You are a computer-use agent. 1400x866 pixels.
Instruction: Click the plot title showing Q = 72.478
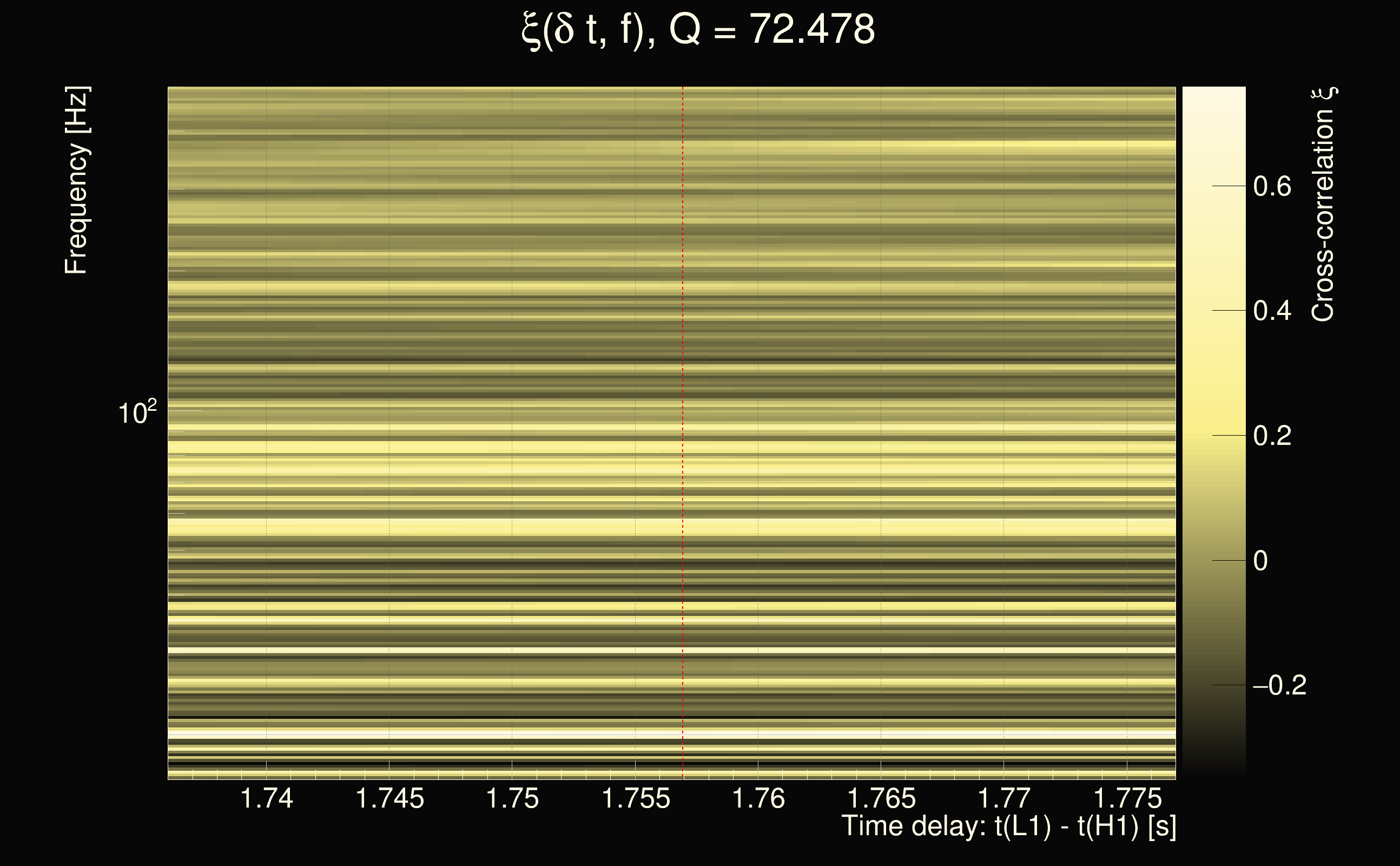tap(698, 30)
